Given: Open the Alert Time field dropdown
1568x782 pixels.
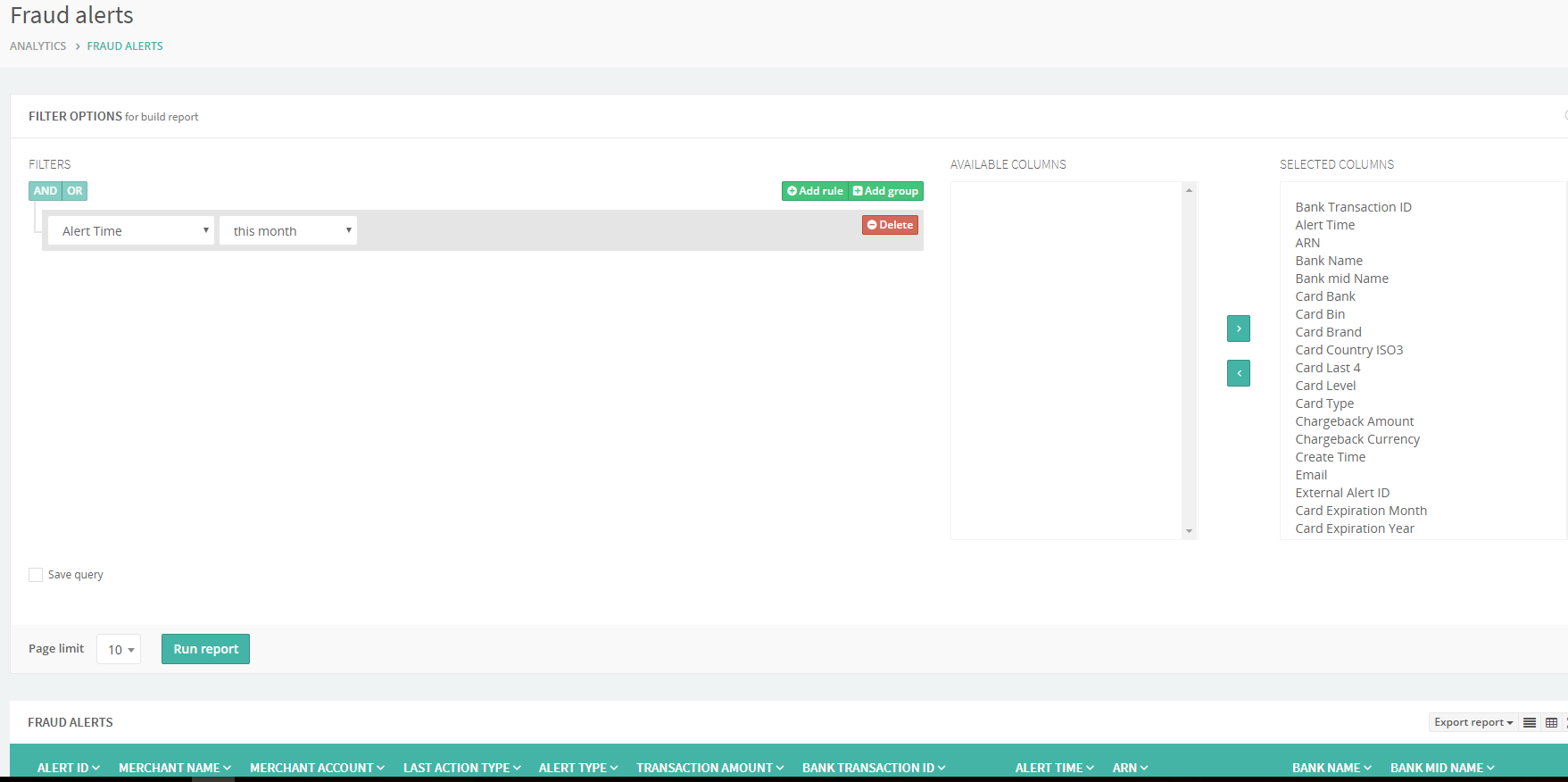Looking at the screenshot, I should click(131, 230).
